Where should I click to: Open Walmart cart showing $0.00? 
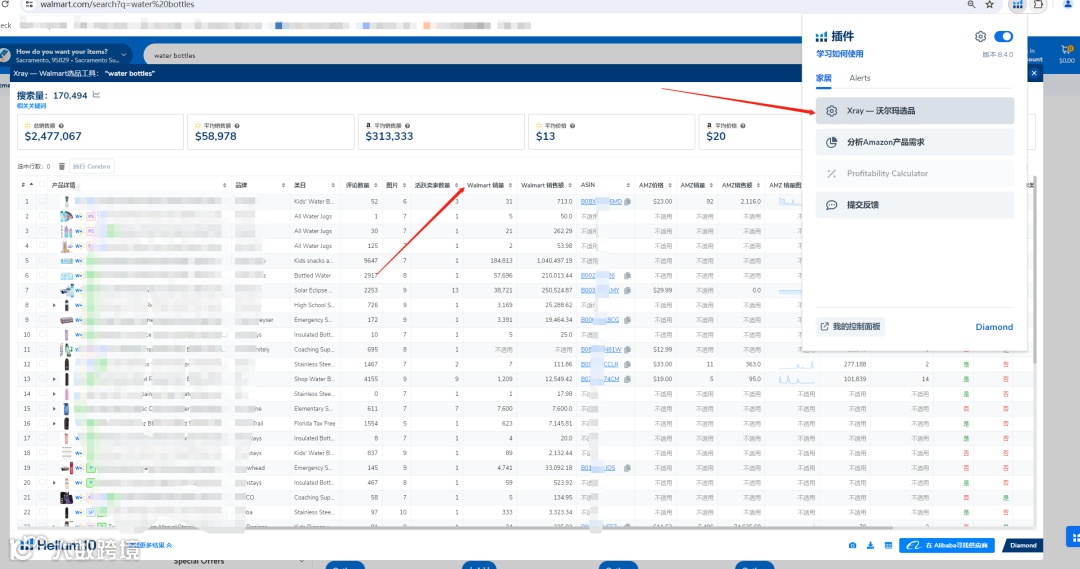click(1067, 54)
